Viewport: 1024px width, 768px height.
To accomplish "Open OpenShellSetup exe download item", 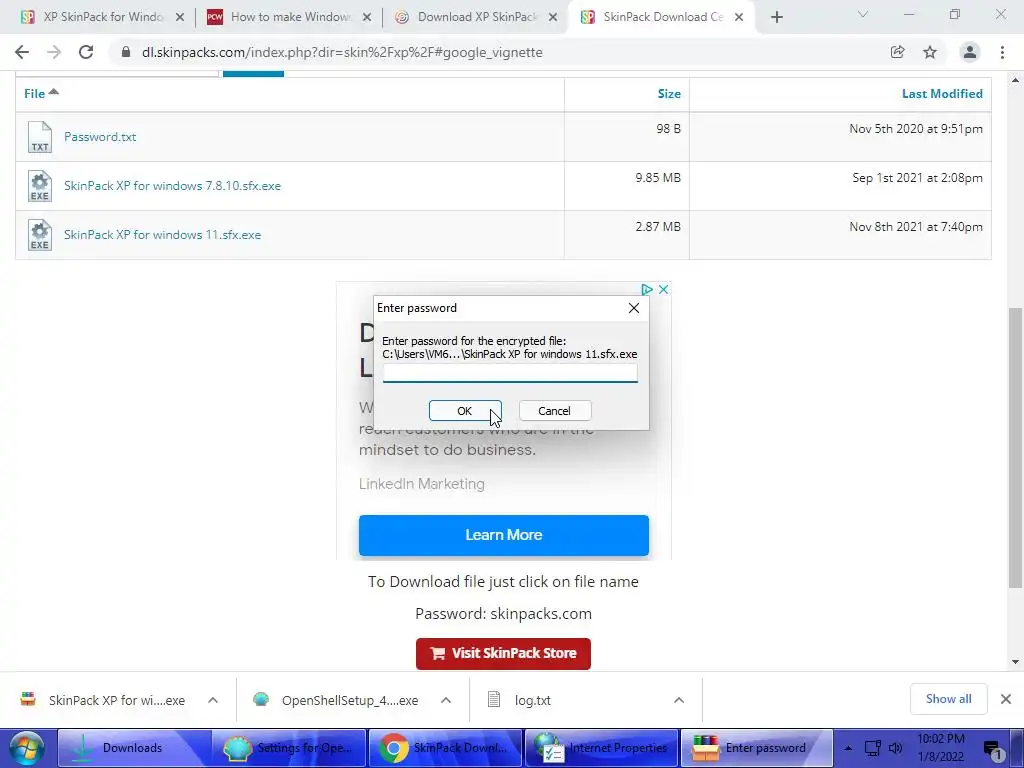I will pyautogui.click(x=336, y=700).
